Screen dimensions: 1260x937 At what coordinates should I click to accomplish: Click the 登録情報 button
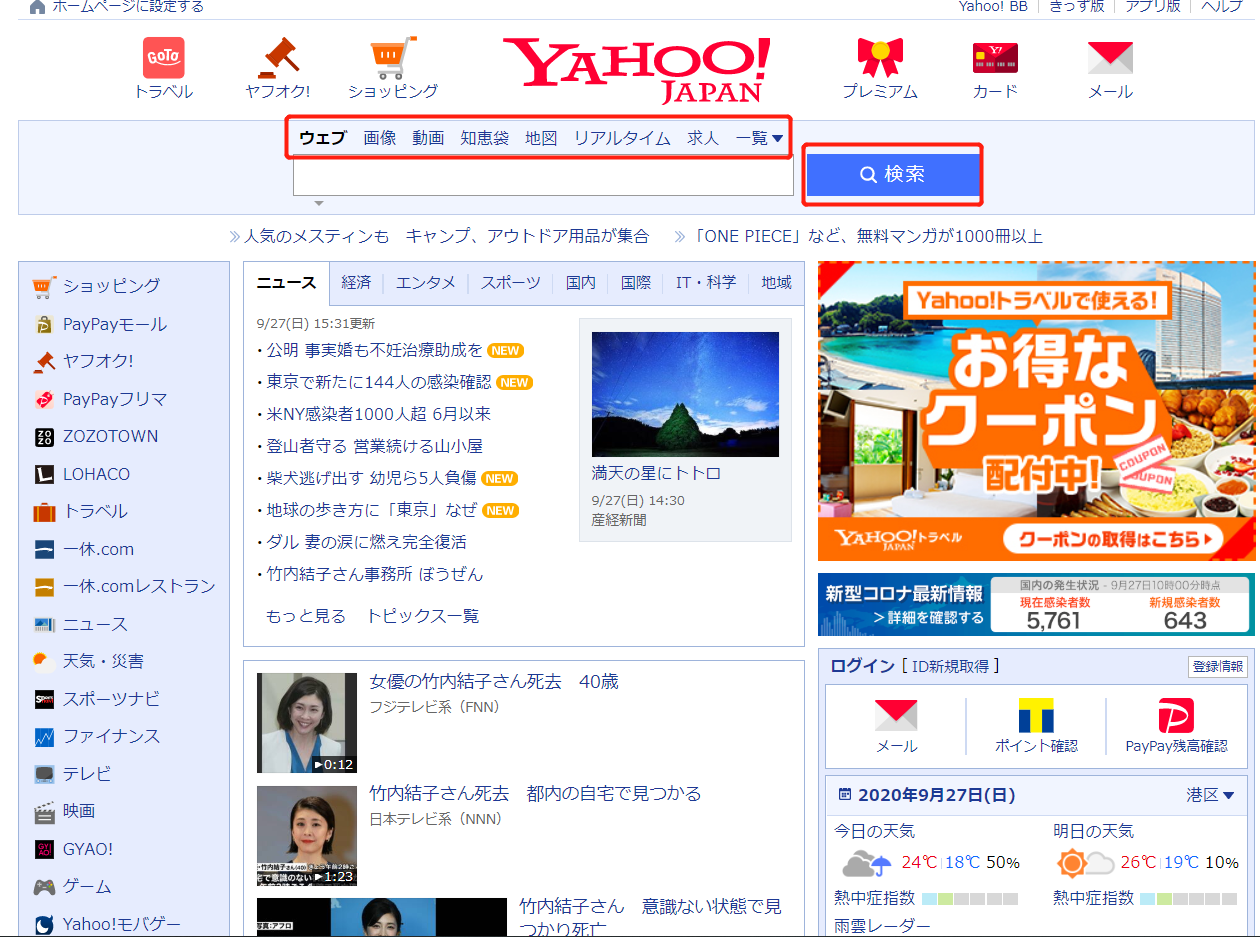pyautogui.click(x=1218, y=667)
